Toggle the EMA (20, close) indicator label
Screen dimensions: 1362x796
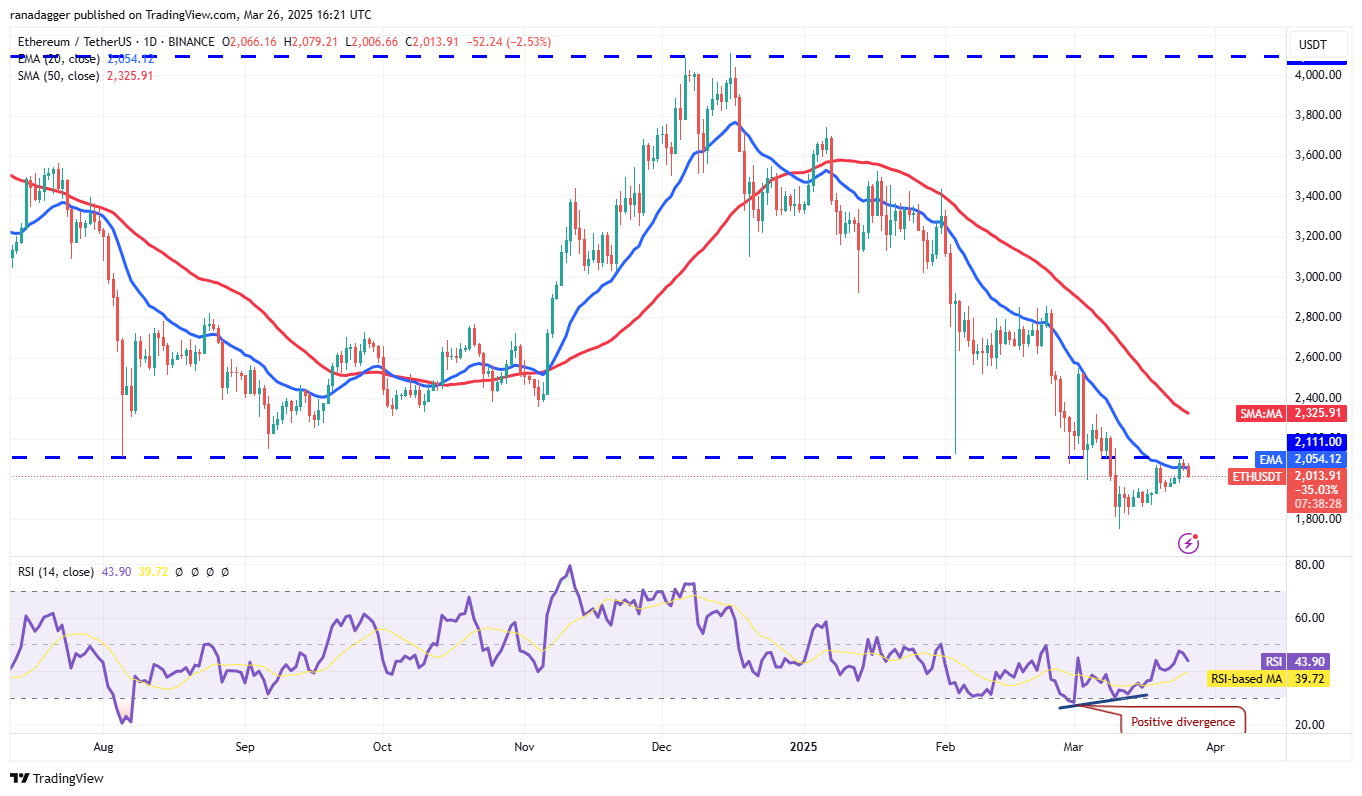tap(60, 58)
